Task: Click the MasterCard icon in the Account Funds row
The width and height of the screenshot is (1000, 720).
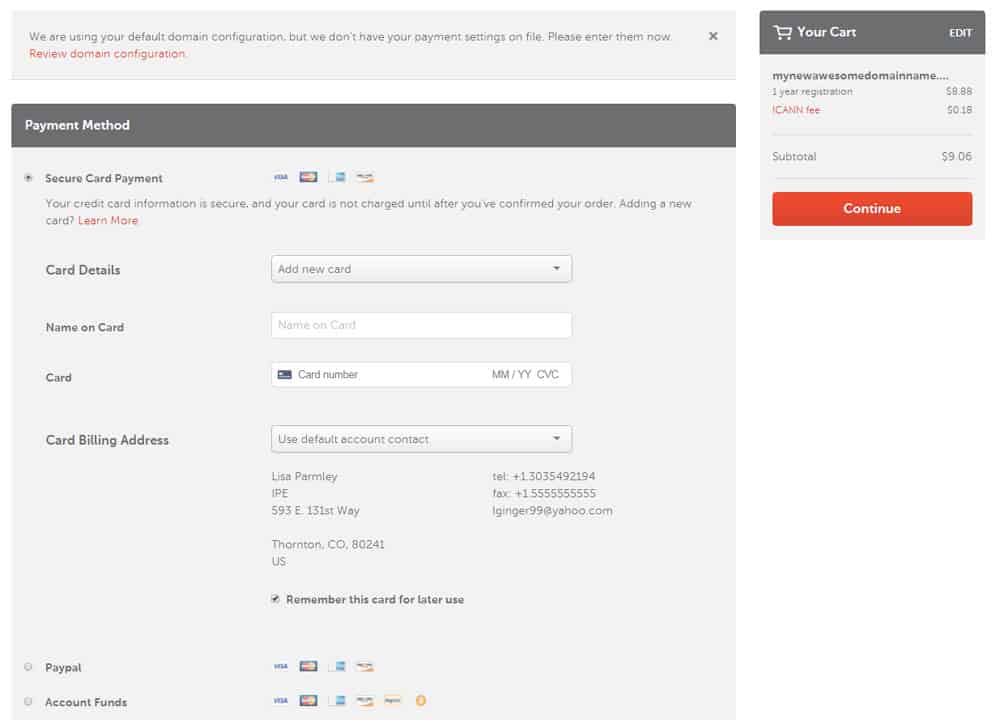Action: coord(308,701)
